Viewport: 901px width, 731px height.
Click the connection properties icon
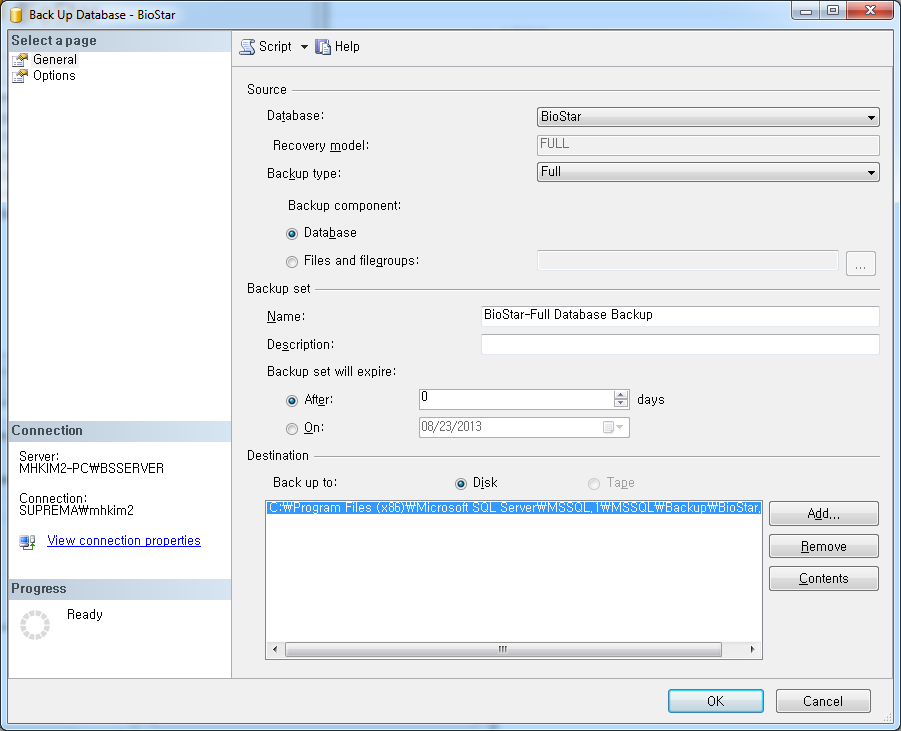coord(28,541)
